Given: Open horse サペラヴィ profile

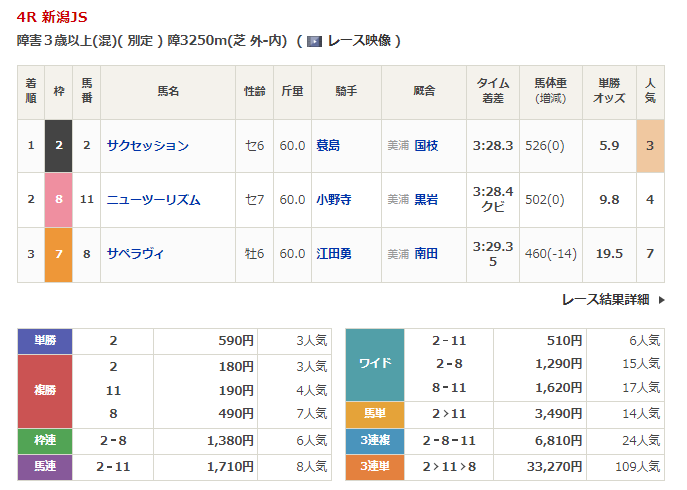Looking at the screenshot, I should point(135,254).
